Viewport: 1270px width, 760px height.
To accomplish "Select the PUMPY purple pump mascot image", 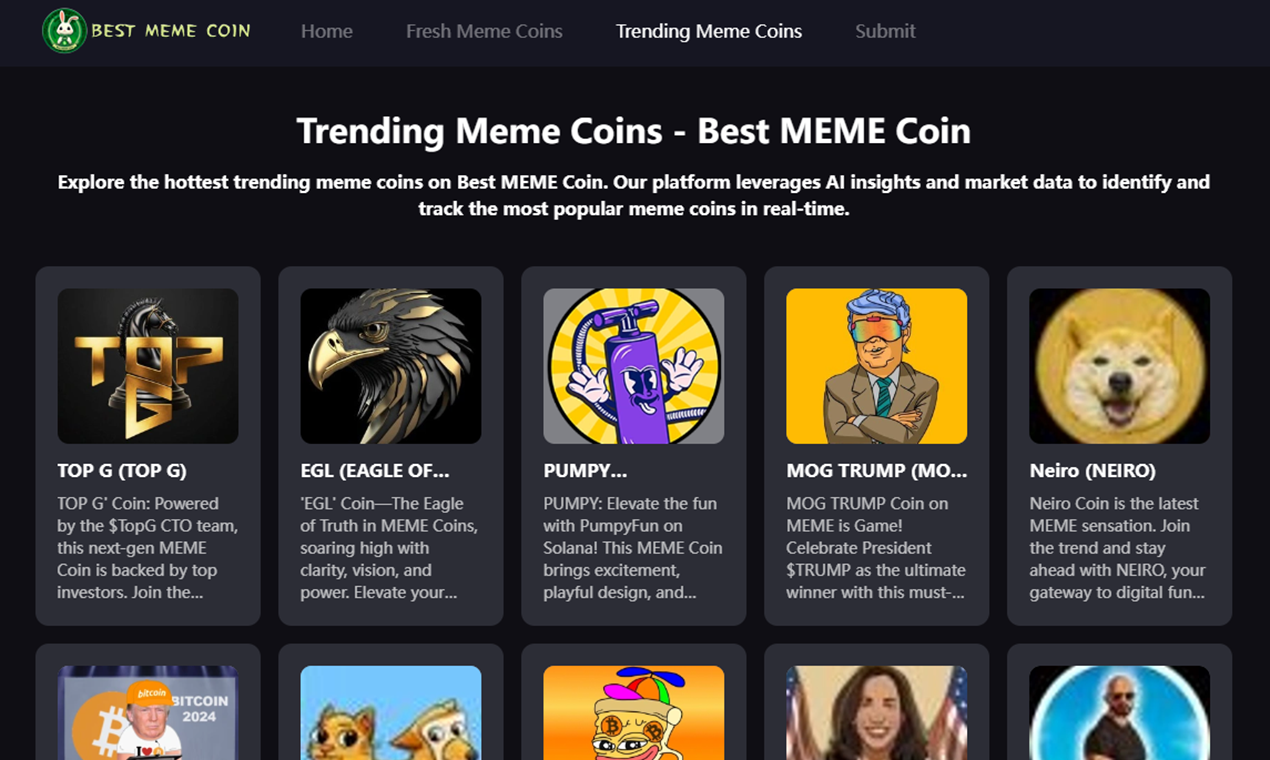I will coord(634,366).
